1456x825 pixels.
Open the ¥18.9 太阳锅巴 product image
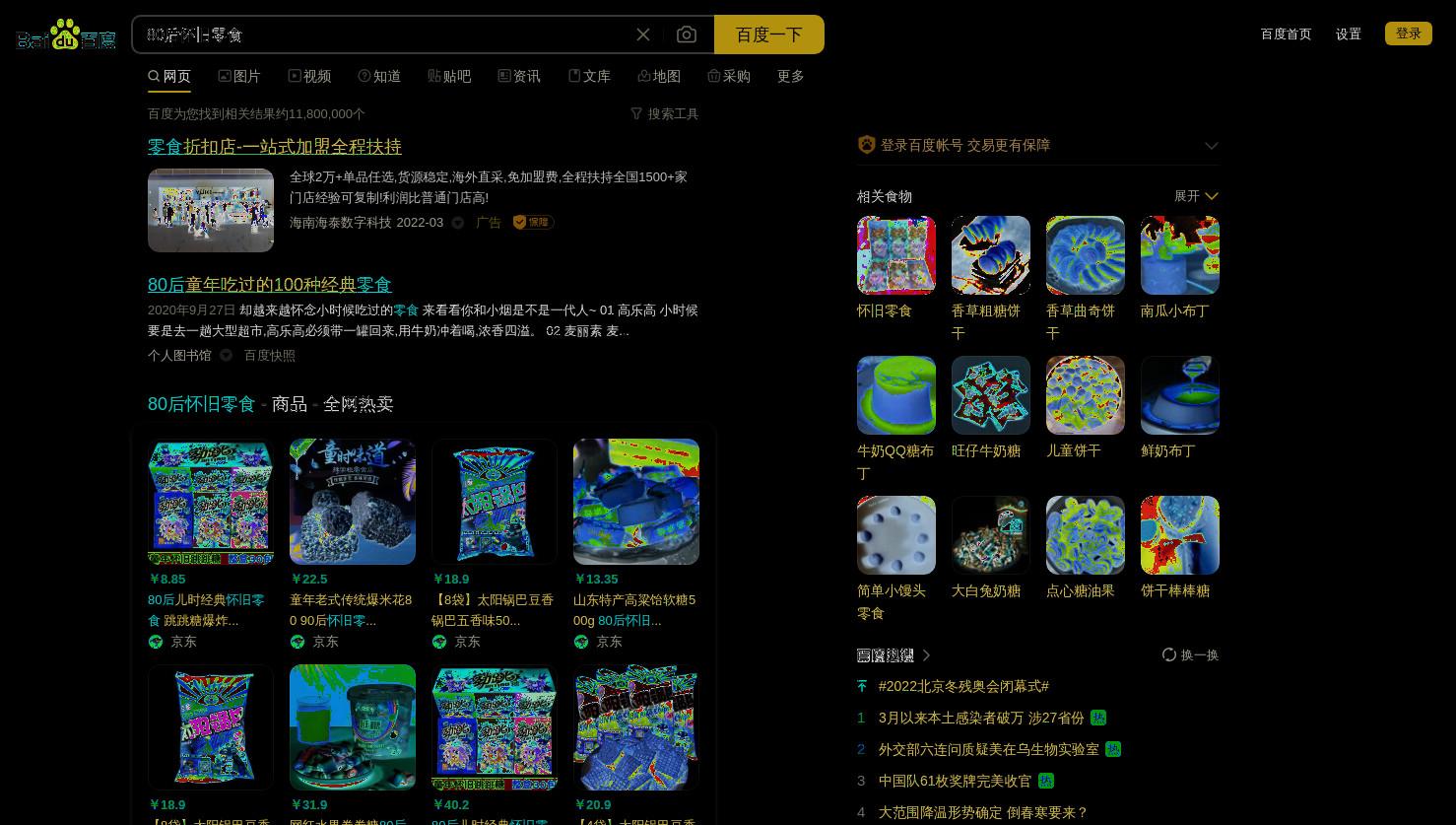pos(495,502)
